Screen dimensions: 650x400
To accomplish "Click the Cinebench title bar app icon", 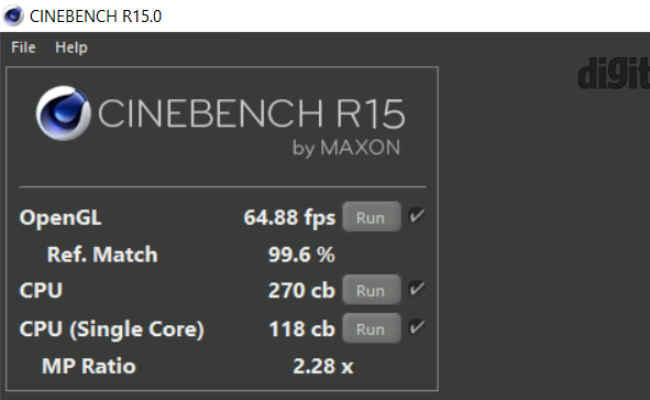I will coord(13,16).
